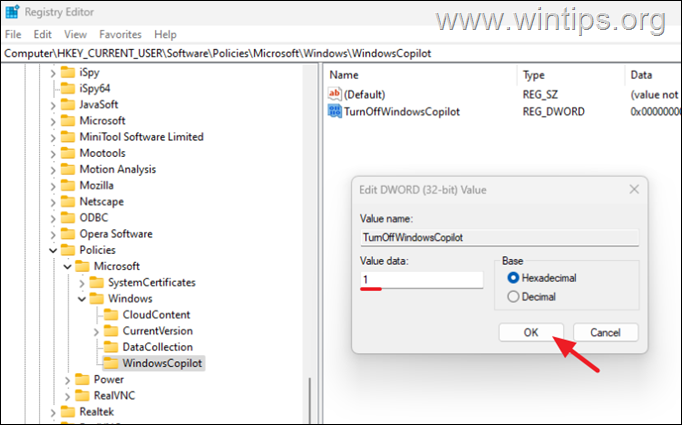
Task: Expand the Power key
Action: [67, 380]
